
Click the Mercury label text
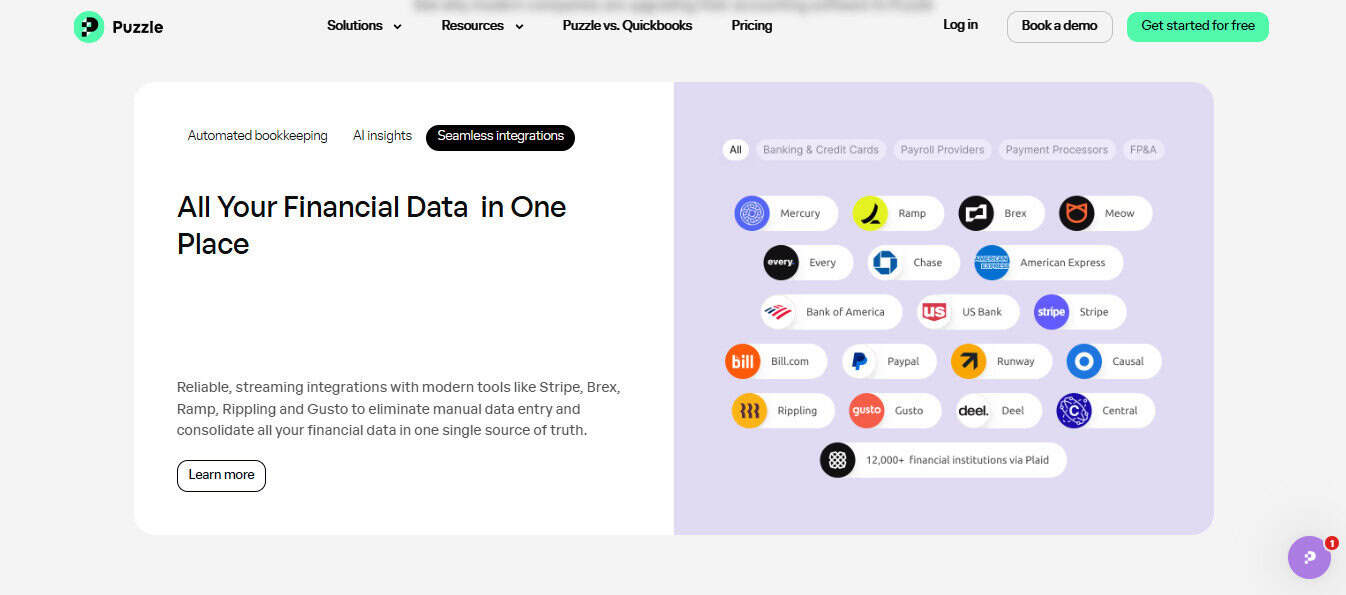tap(800, 213)
